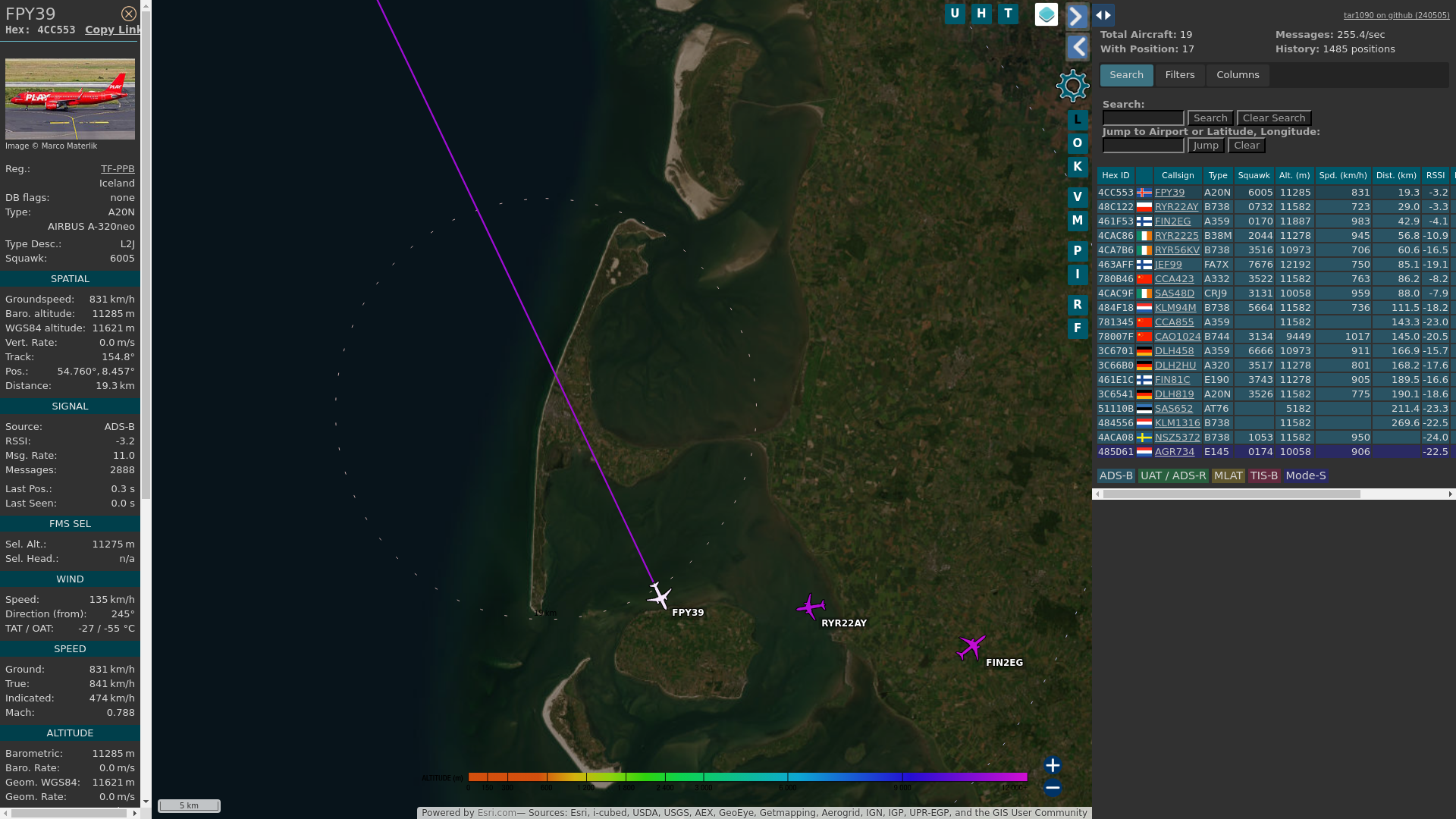Toggle the I map button

pos(1078,275)
